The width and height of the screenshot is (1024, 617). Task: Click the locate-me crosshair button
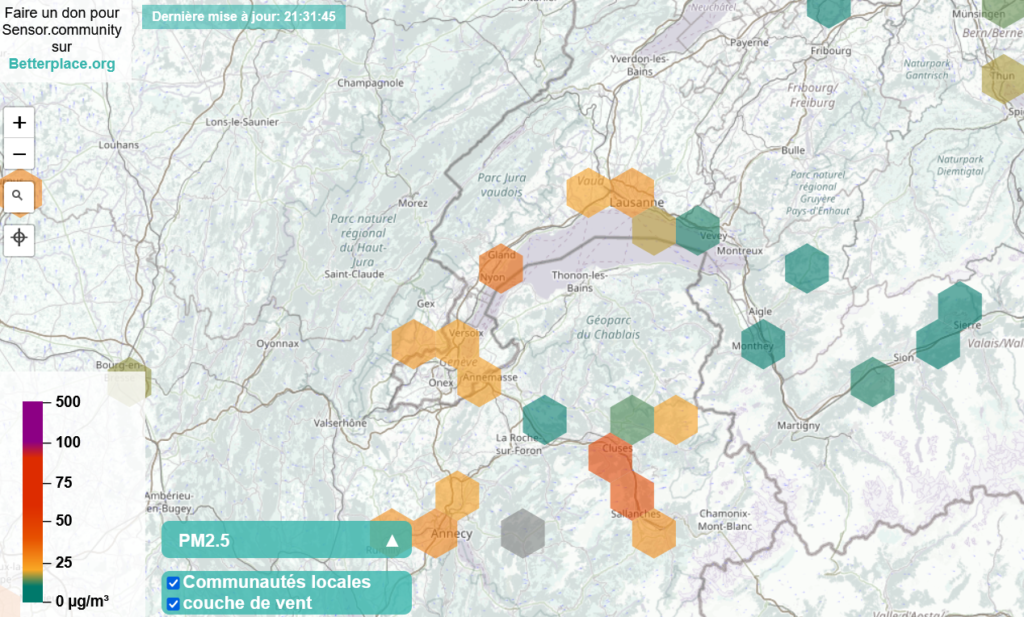19,239
